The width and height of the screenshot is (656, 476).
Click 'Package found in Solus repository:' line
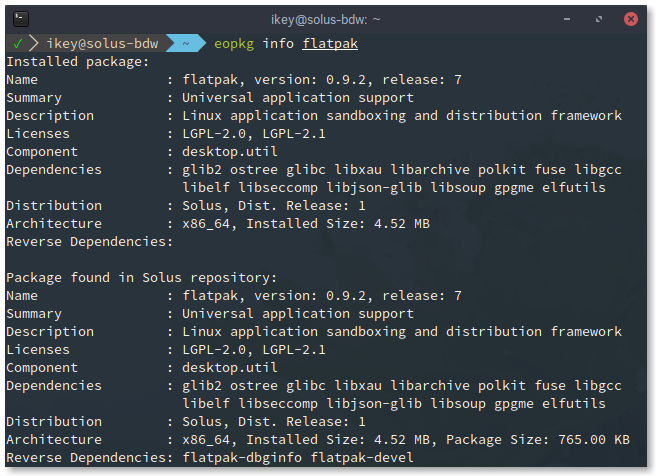point(142,278)
